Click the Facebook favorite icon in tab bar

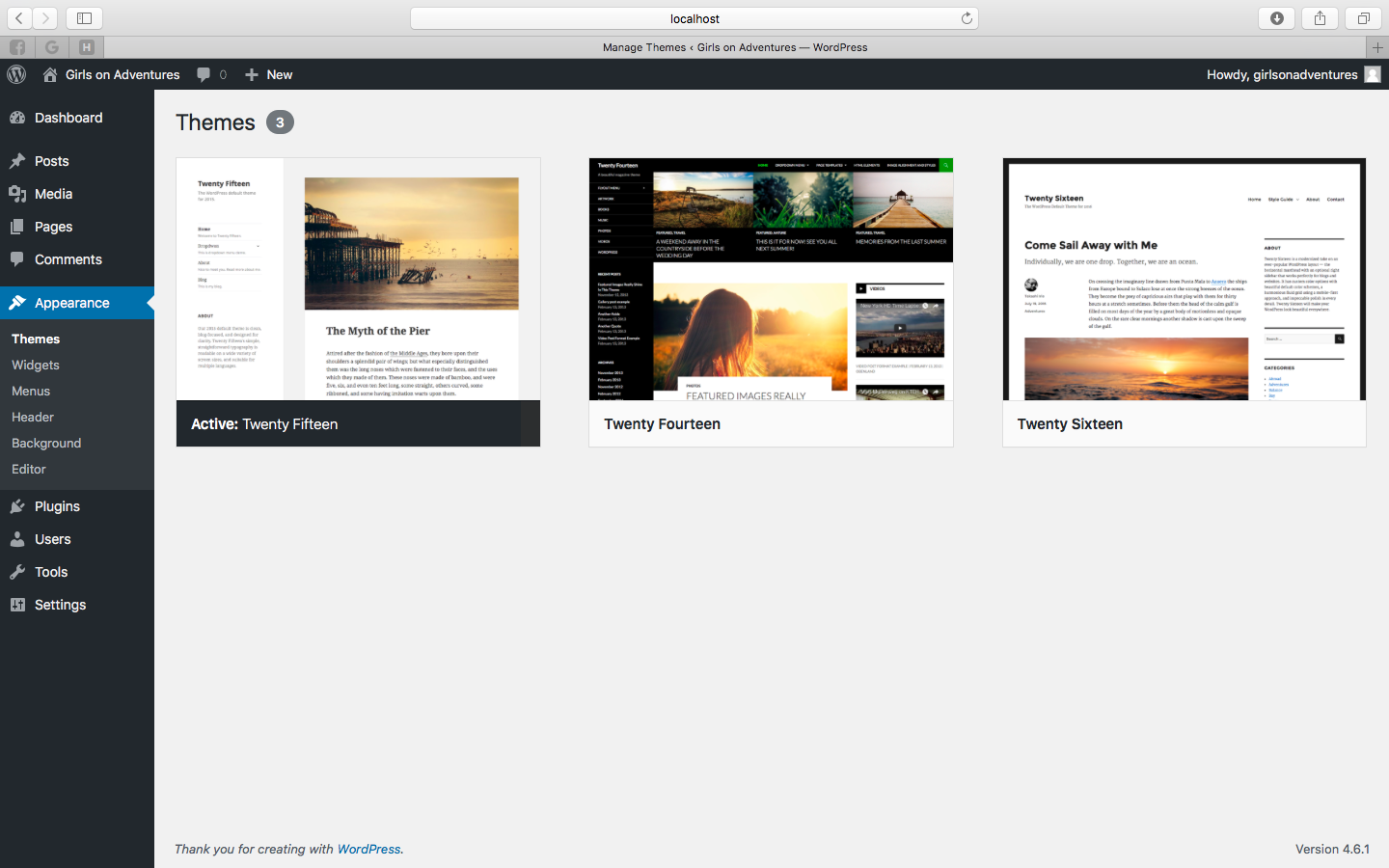tap(17, 47)
